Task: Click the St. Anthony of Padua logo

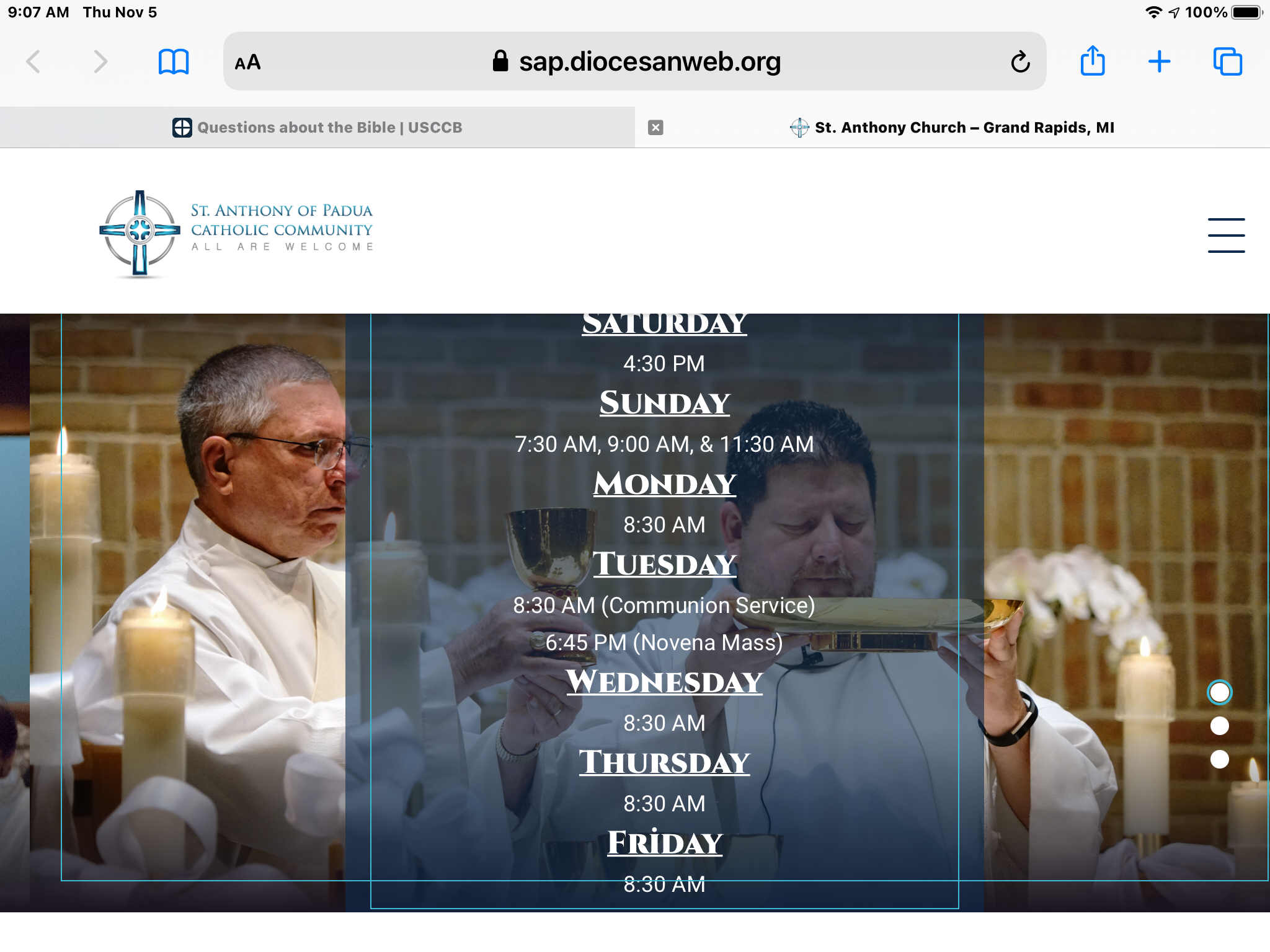Action: click(x=236, y=234)
